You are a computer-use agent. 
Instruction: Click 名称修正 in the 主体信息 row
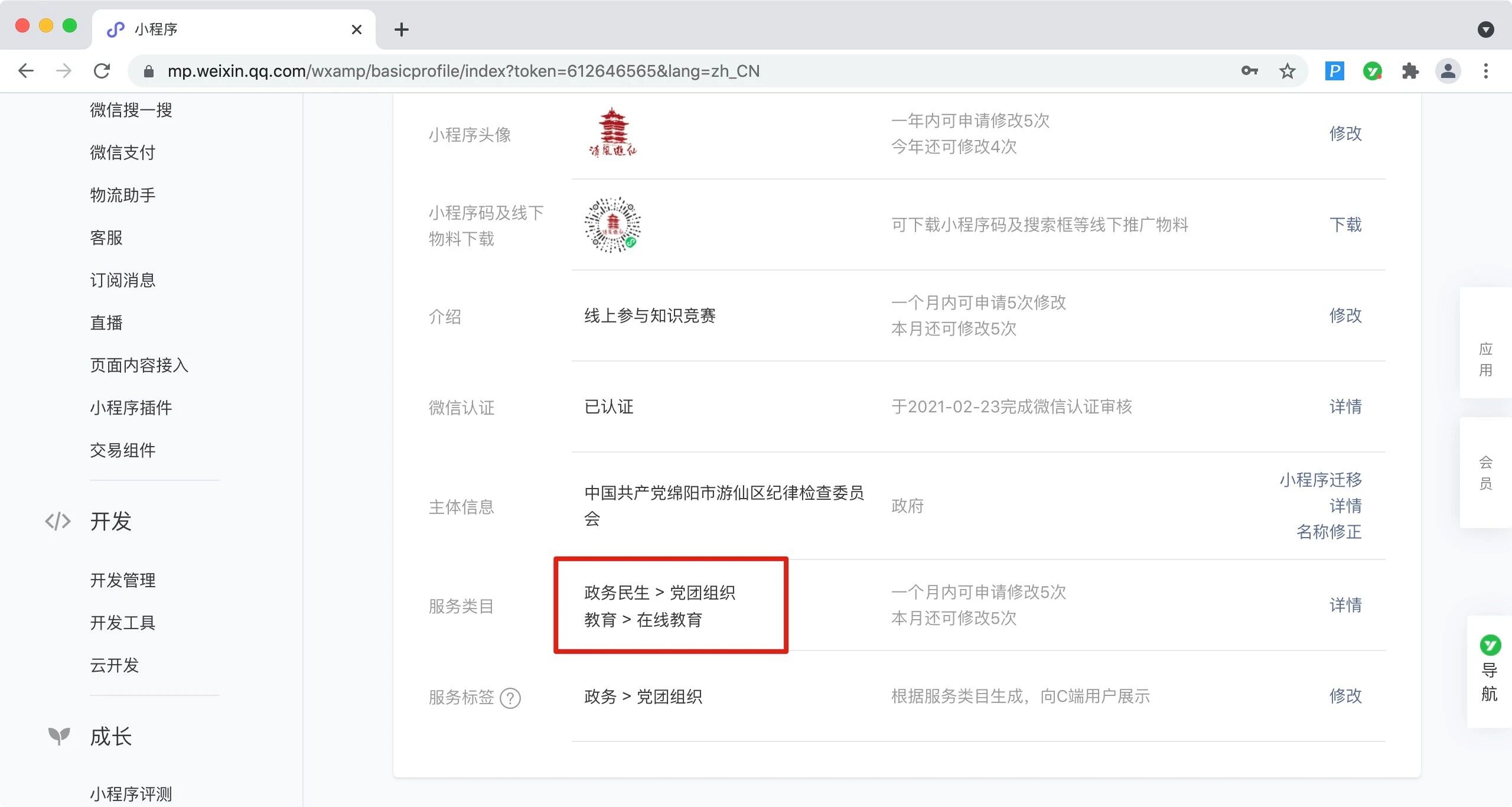tap(1328, 532)
